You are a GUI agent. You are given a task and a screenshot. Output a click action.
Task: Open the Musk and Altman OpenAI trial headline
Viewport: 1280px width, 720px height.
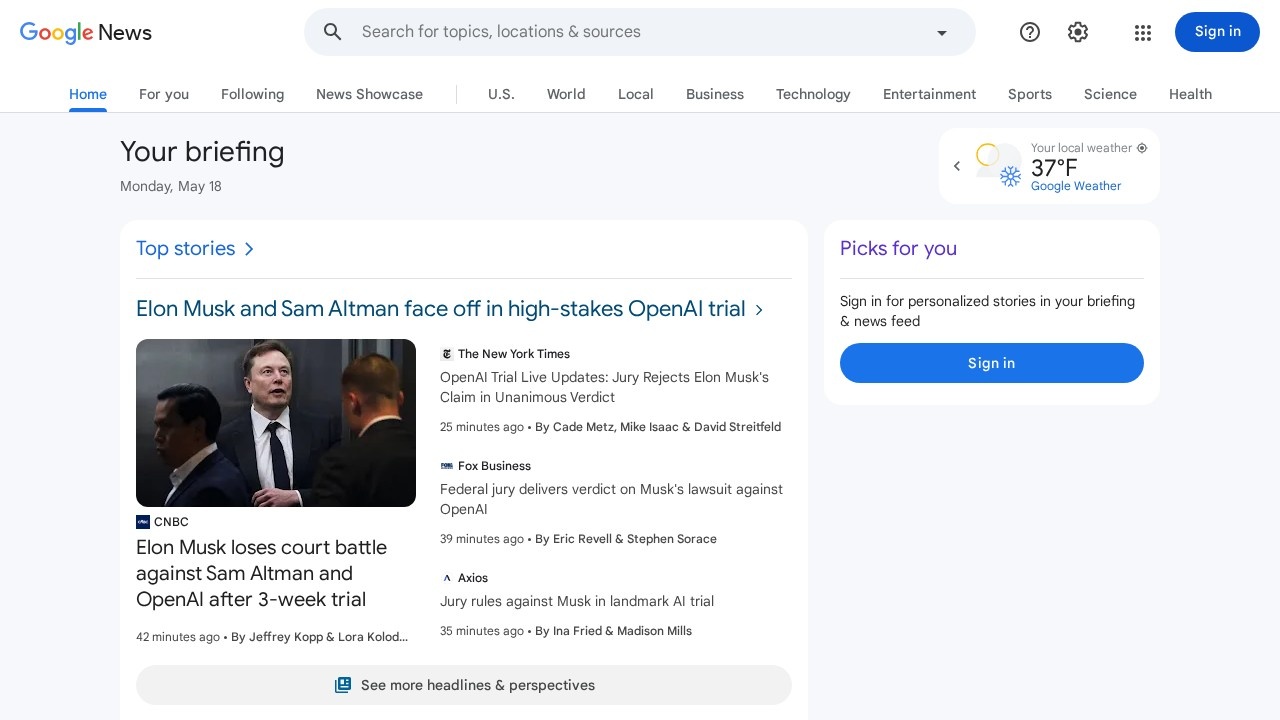point(441,309)
